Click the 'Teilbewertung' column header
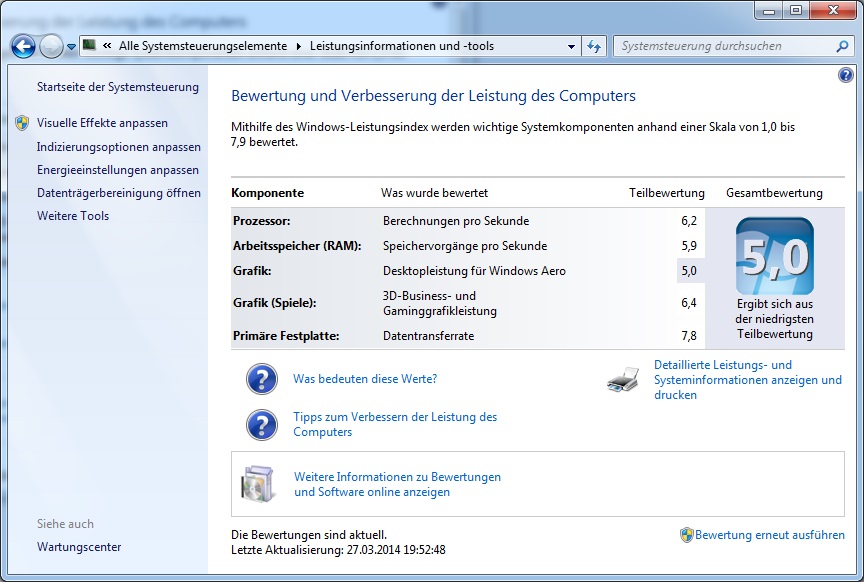 tap(667, 193)
